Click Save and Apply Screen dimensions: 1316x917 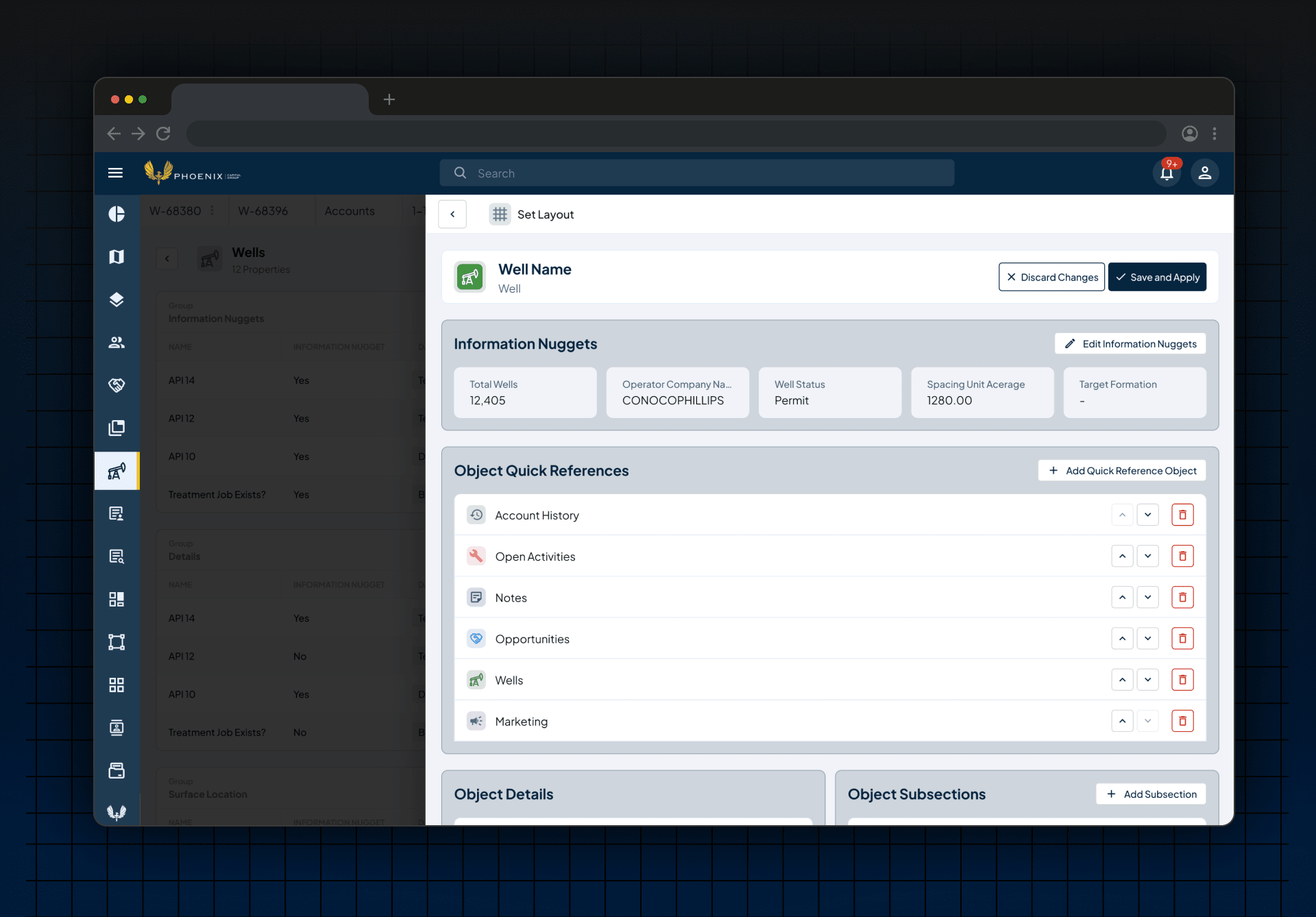[1157, 277]
